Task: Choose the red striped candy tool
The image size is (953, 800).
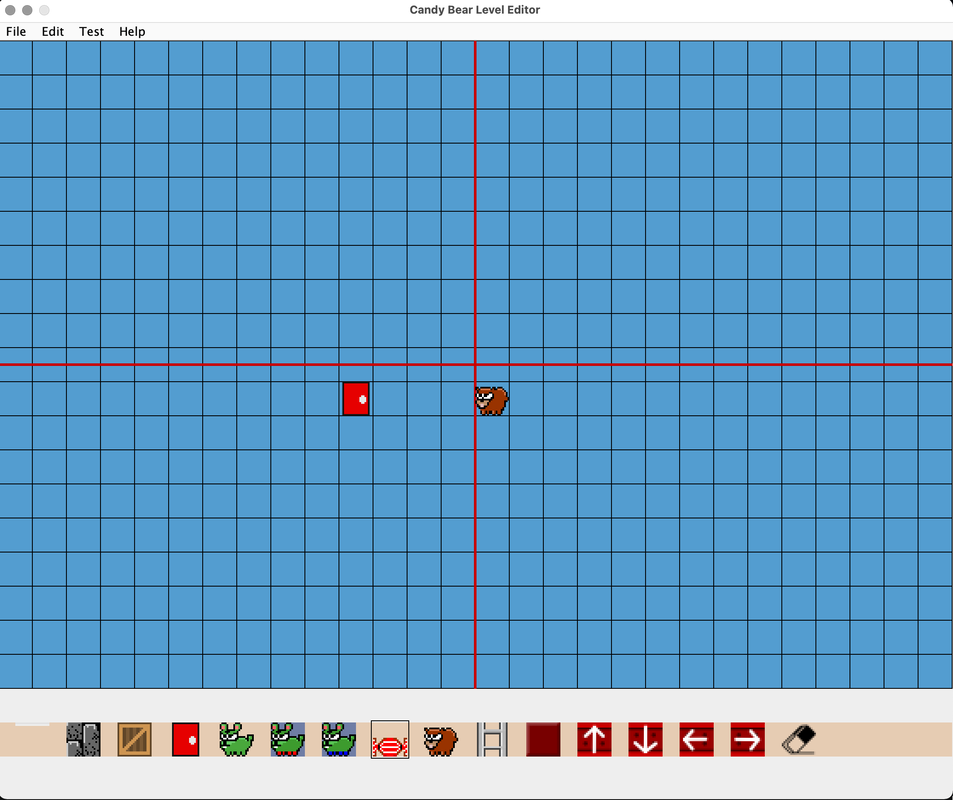Action: (390, 740)
